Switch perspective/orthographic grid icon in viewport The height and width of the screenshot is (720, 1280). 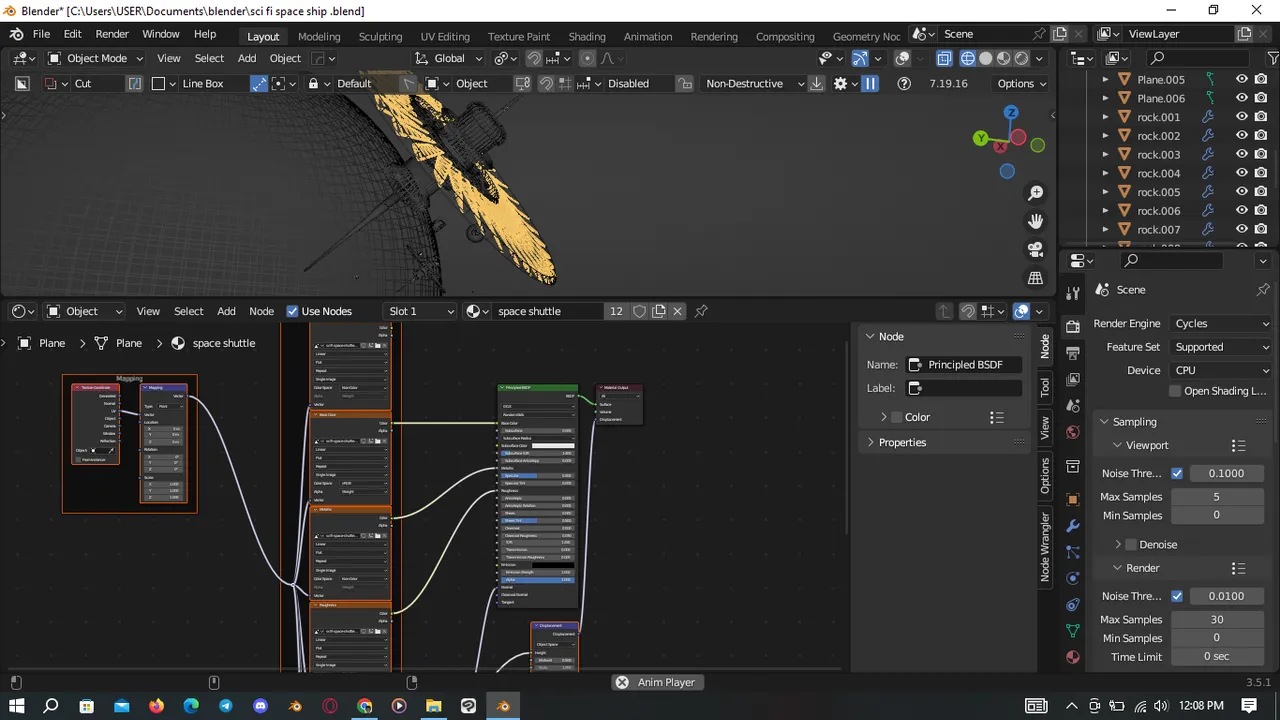[1036, 278]
